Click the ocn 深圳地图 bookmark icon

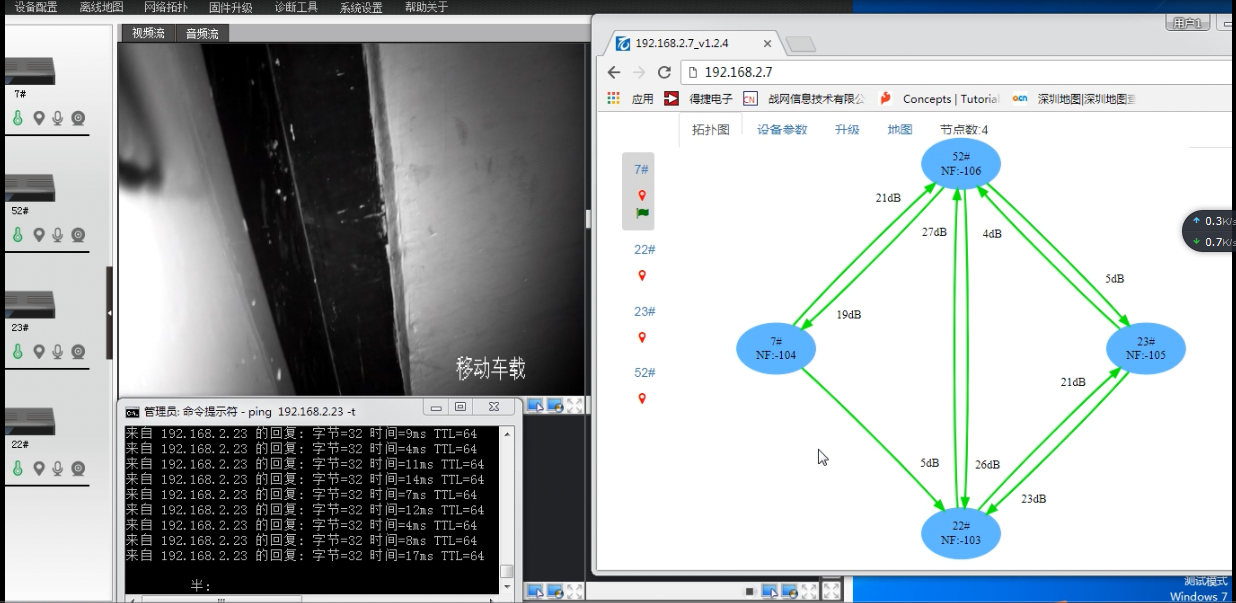(x=1019, y=98)
